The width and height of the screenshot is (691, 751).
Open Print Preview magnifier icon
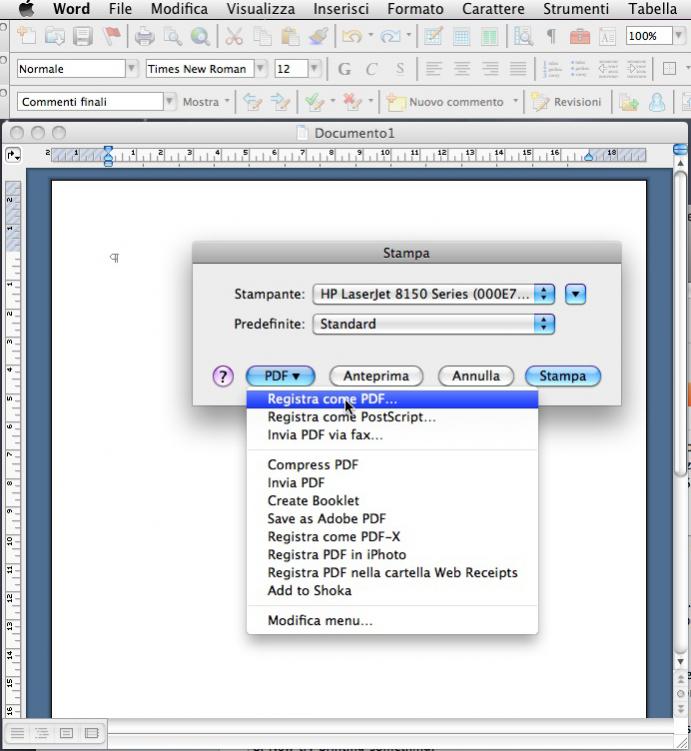(x=172, y=36)
